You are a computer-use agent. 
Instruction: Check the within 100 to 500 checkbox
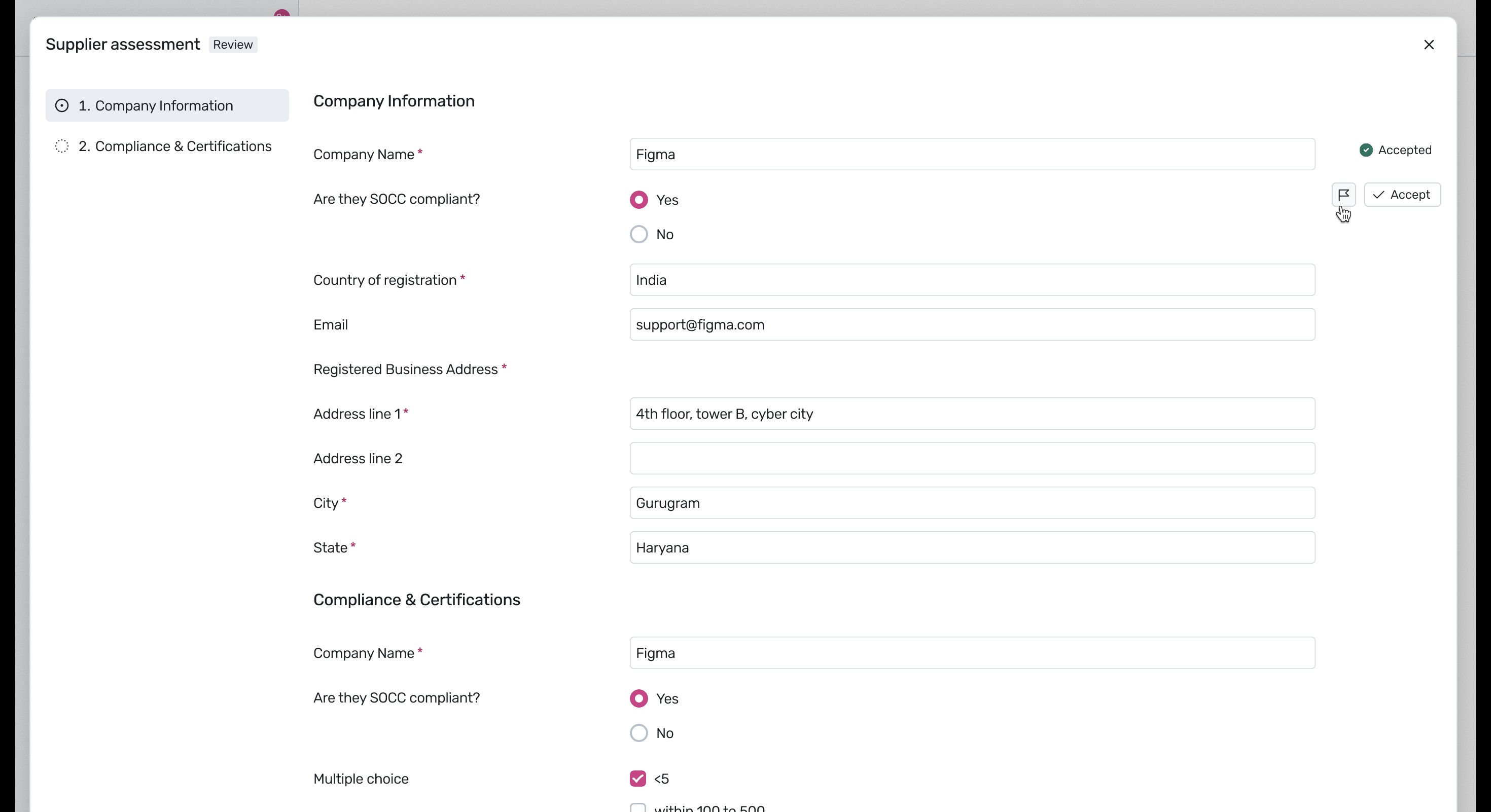pyautogui.click(x=638, y=808)
